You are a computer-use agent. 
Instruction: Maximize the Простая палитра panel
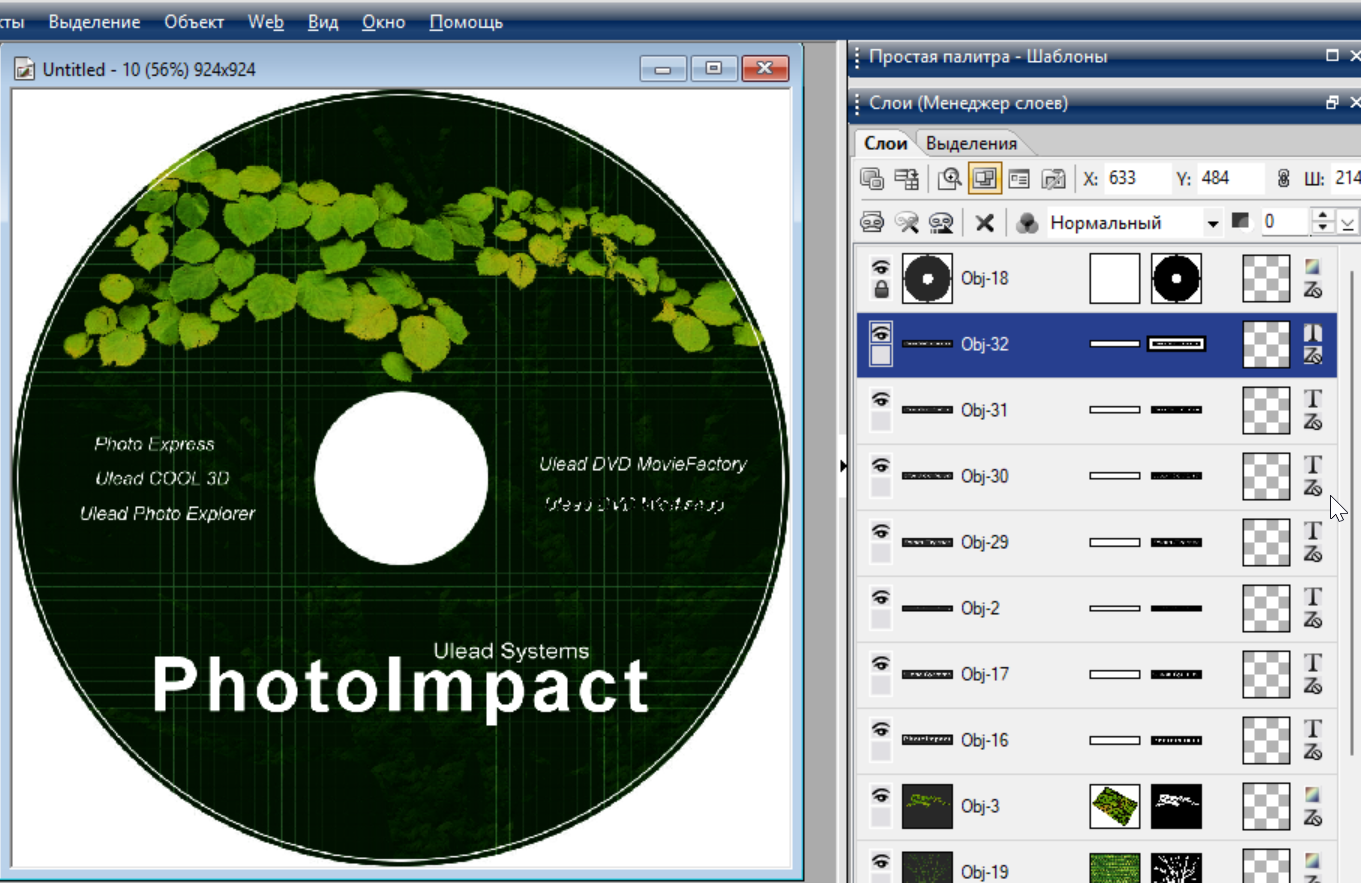click(1332, 56)
